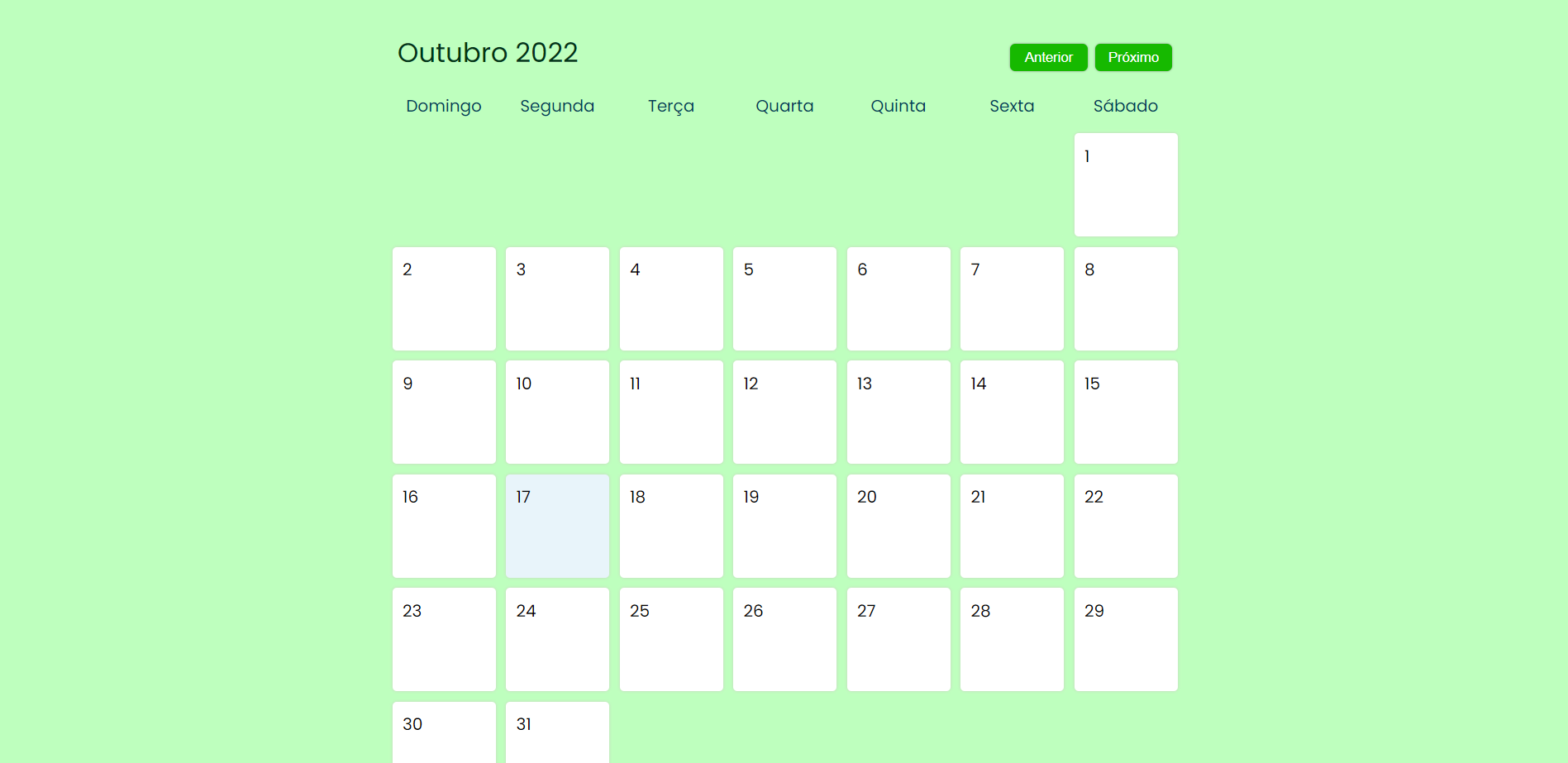The width and height of the screenshot is (1568, 763).
Task: Open day 21 under Sexta
Action: point(1012,526)
